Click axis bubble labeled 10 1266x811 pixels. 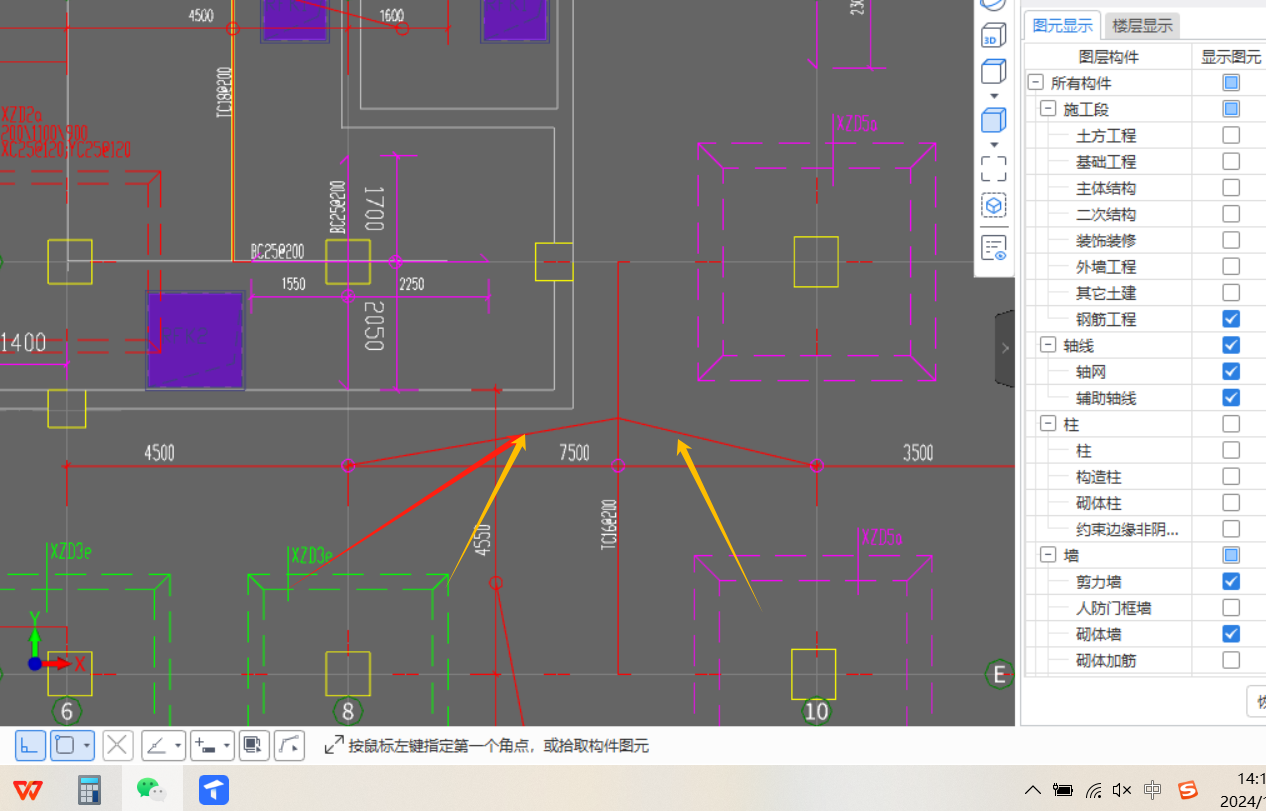[x=817, y=712]
